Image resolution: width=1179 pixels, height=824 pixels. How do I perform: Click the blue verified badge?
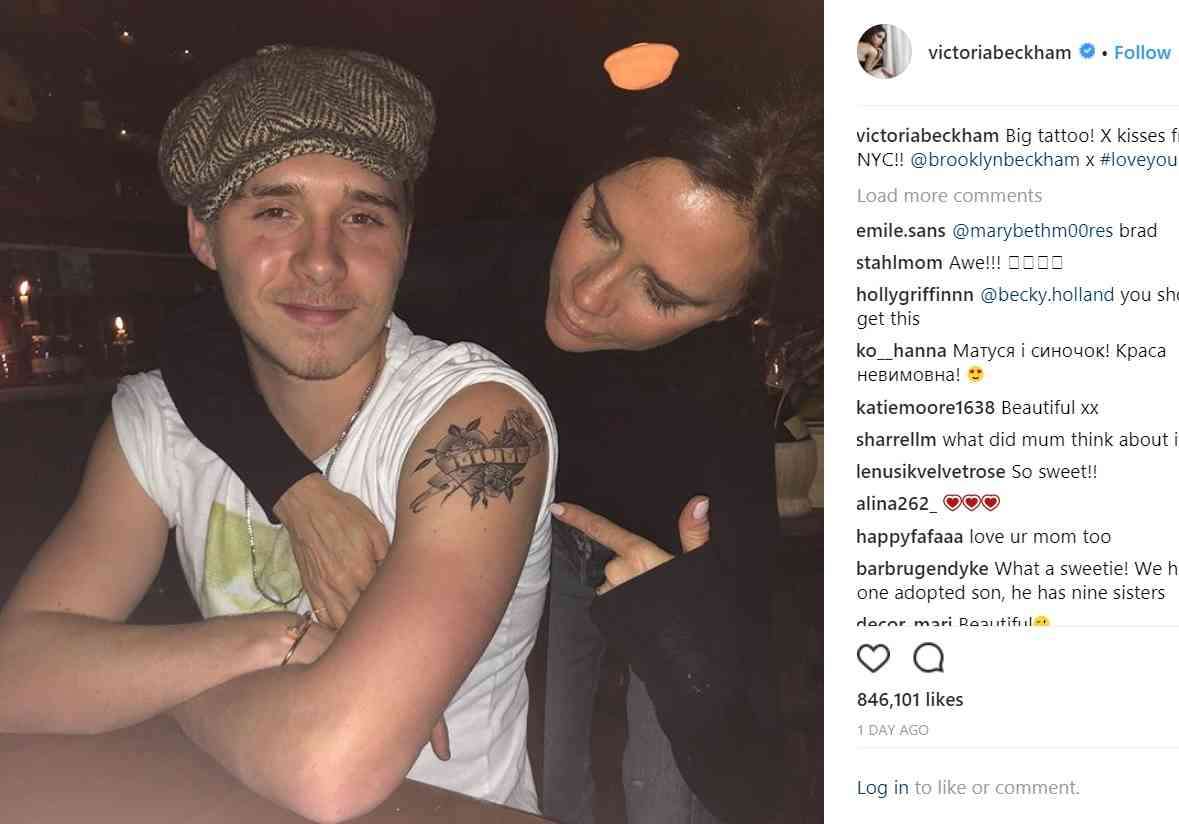tap(1087, 51)
